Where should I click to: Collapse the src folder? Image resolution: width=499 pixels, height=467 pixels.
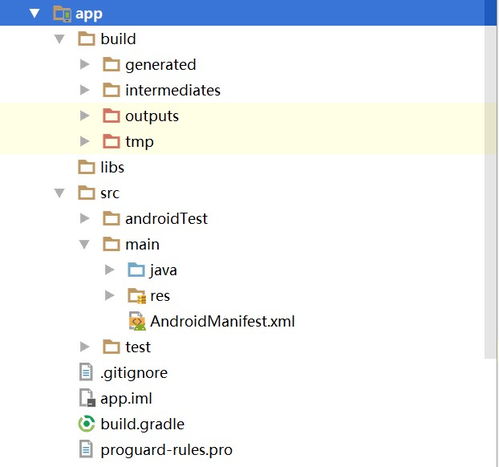59,193
